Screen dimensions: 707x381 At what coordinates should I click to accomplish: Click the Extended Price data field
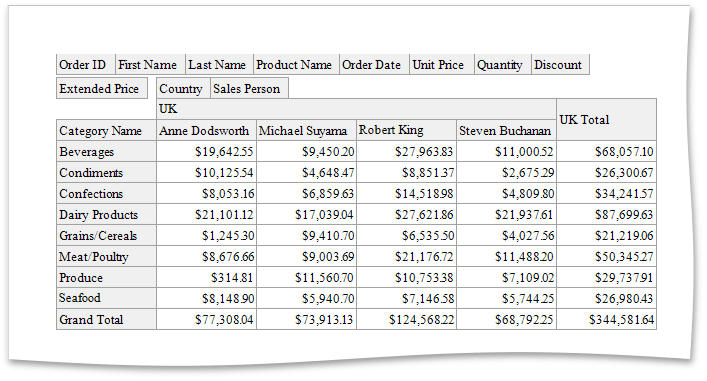point(102,88)
